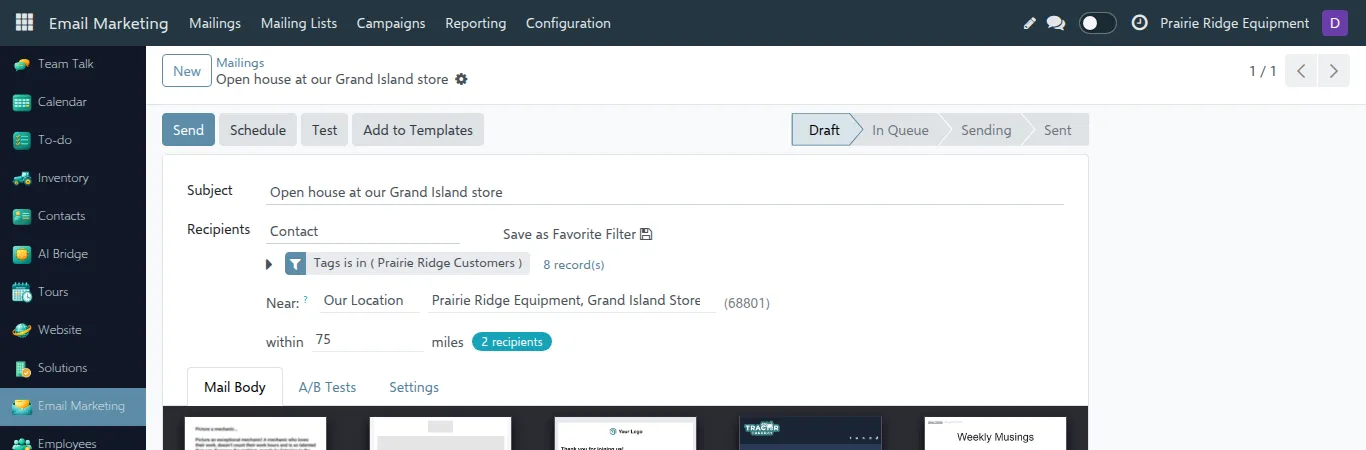The width and height of the screenshot is (1366, 450).
Task: Choose the Tractor-branded template thumbnail
Action: pos(810,433)
